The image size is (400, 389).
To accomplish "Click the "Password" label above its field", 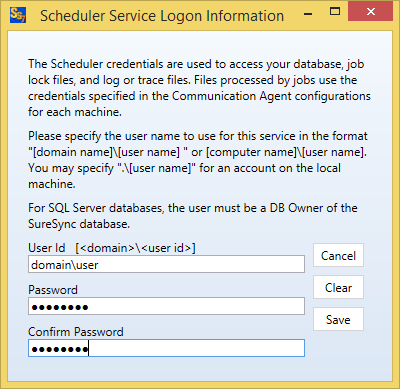I will 53,290.
